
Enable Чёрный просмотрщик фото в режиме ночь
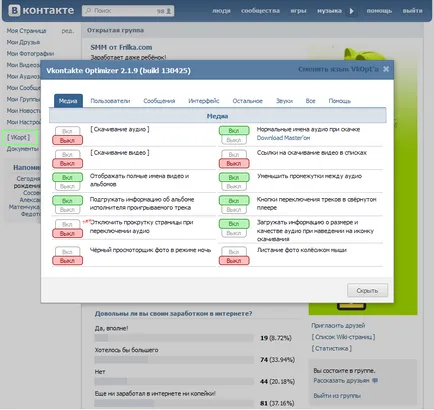coord(67,251)
